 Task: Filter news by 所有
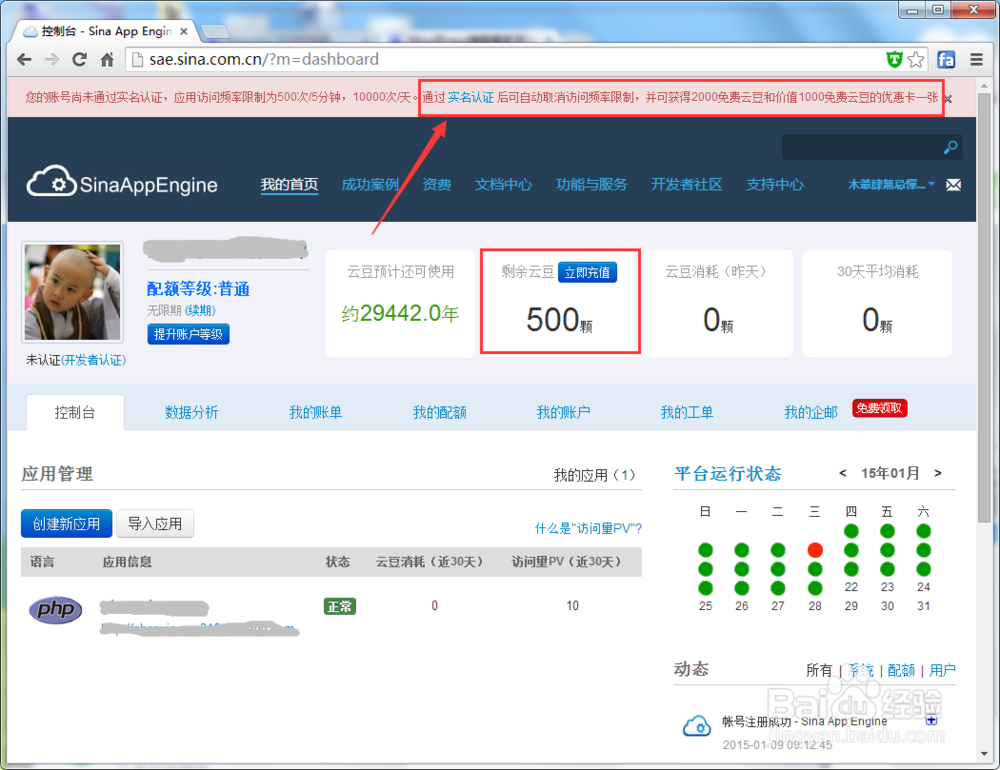coord(819,670)
